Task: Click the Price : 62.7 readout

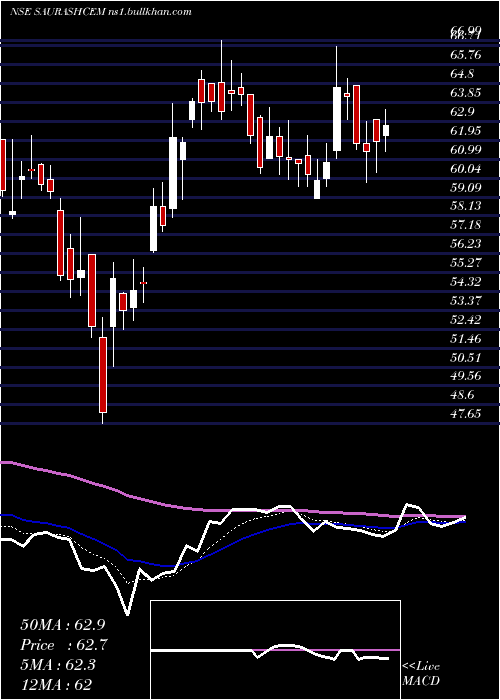Action: [64, 645]
